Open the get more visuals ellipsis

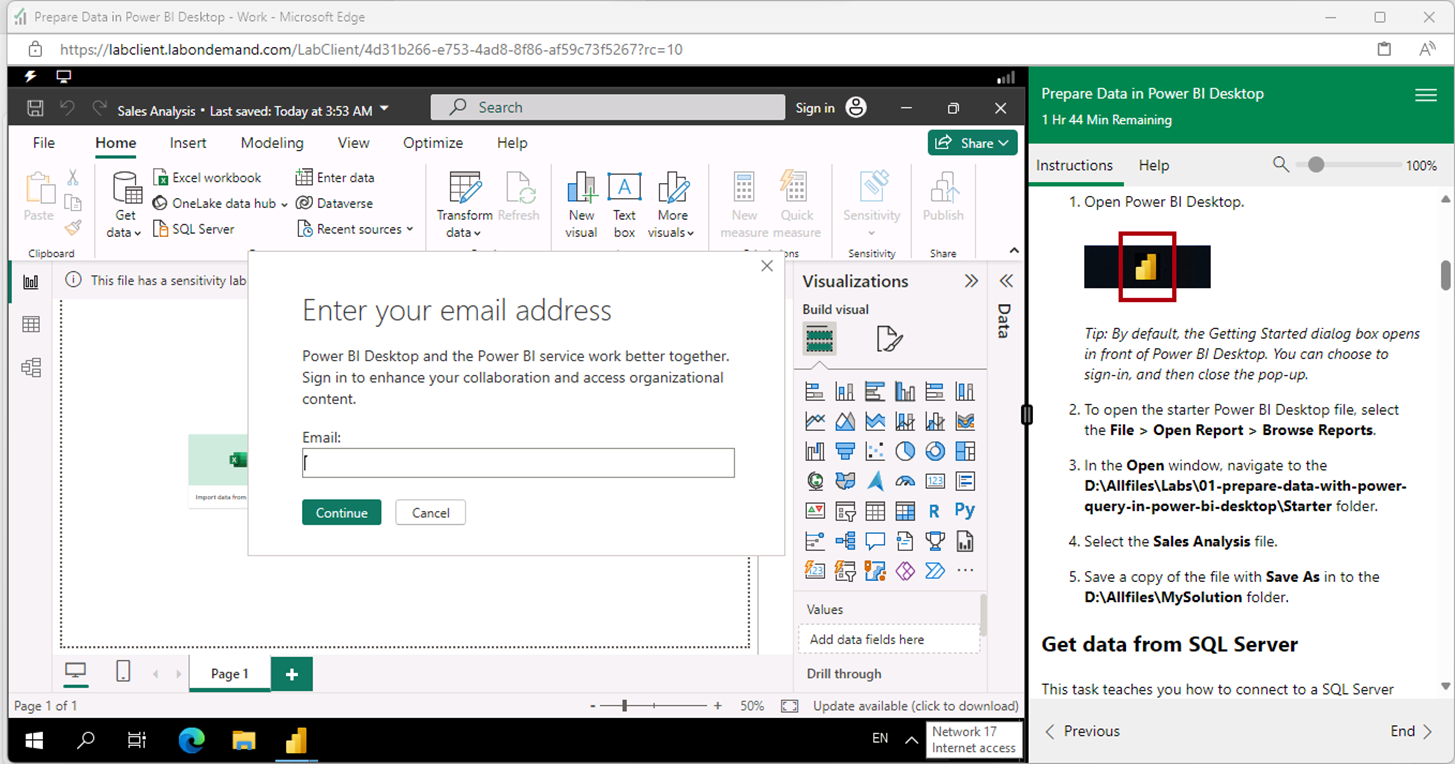(x=965, y=571)
